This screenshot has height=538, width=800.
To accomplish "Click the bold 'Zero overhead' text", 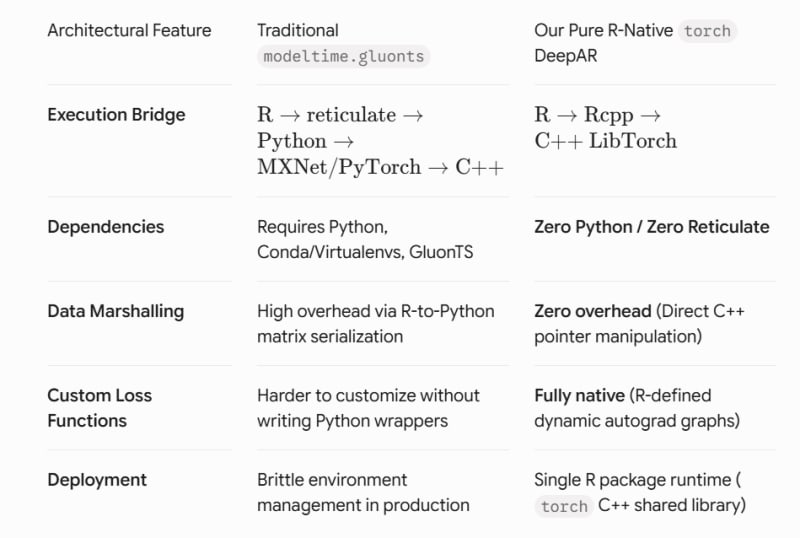I will (593, 311).
